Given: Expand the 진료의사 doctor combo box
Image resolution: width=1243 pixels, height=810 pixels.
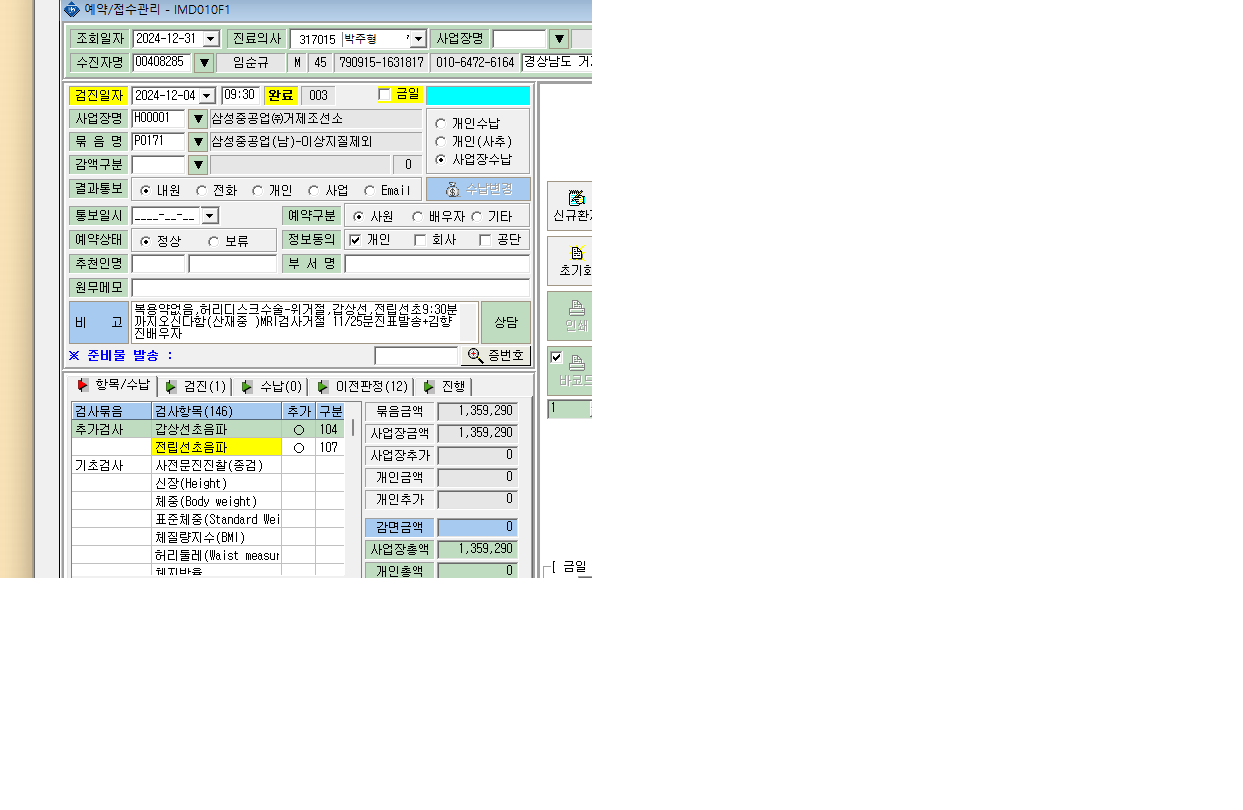Looking at the screenshot, I should tap(418, 39).
